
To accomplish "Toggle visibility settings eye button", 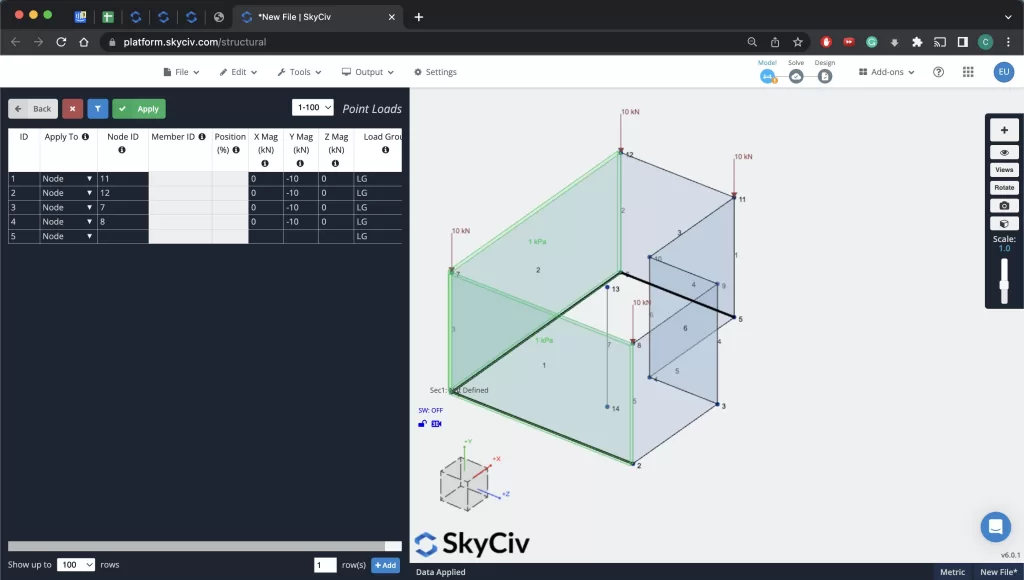I will pos(1004,152).
